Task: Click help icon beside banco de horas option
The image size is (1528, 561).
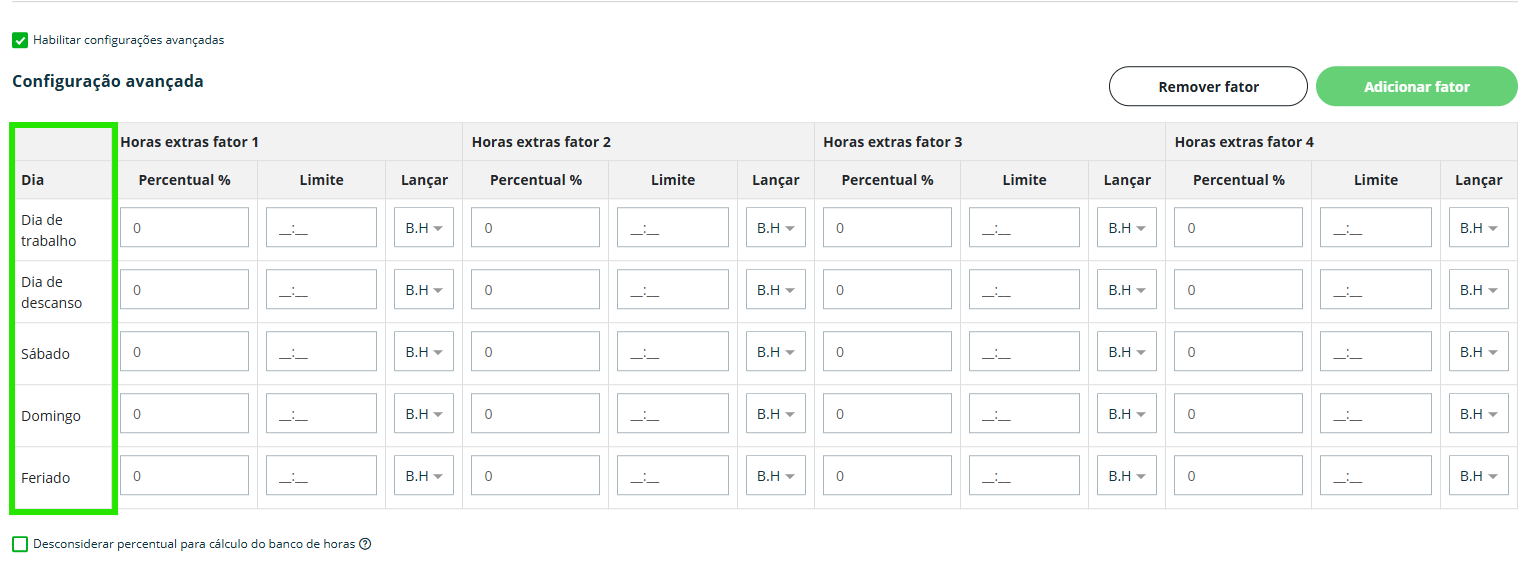Action: click(x=365, y=544)
